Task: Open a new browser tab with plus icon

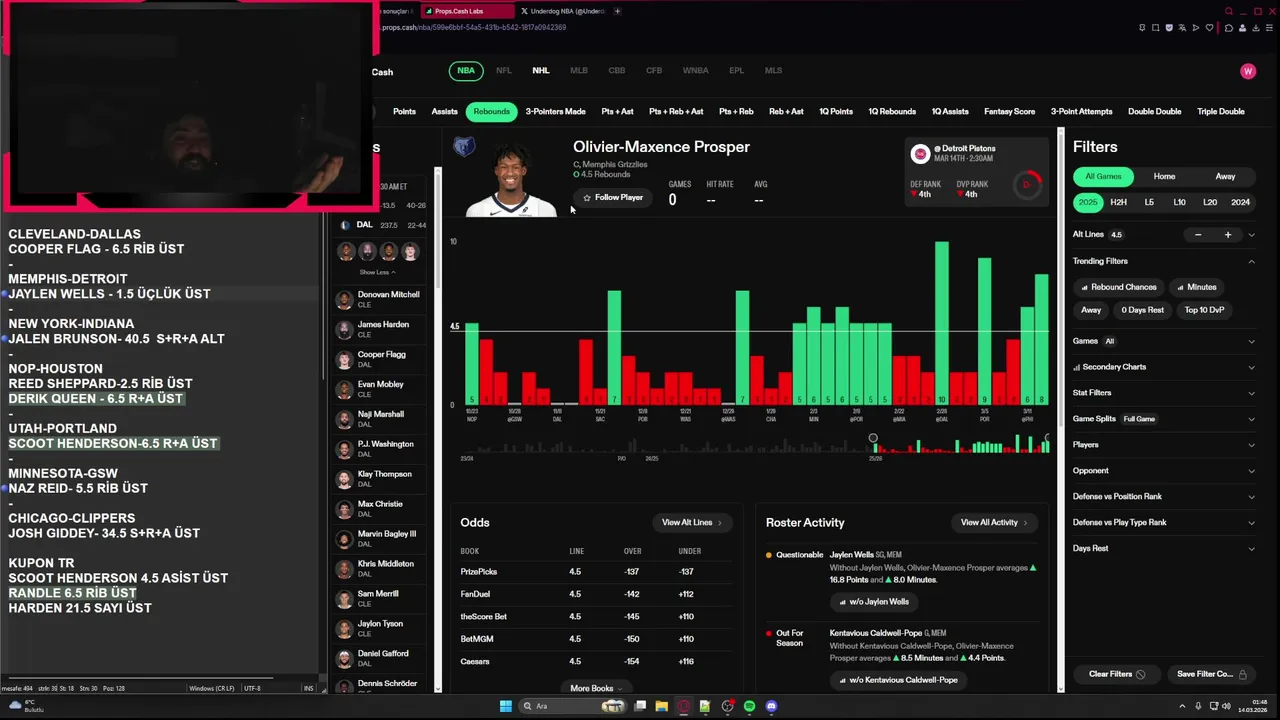Action: (617, 11)
